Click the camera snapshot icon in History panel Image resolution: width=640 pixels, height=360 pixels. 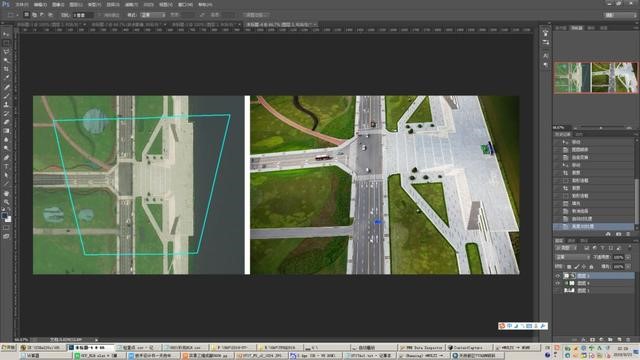click(x=618, y=234)
